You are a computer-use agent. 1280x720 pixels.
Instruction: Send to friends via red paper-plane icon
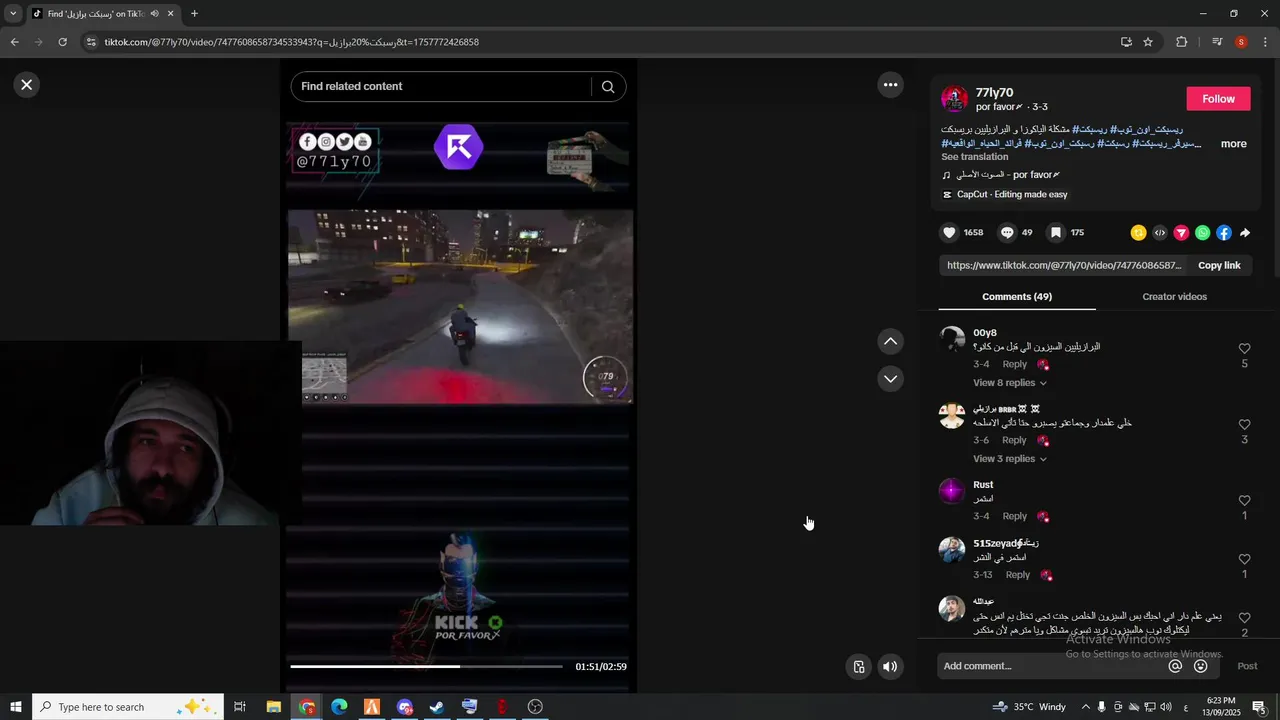(x=1181, y=233)
